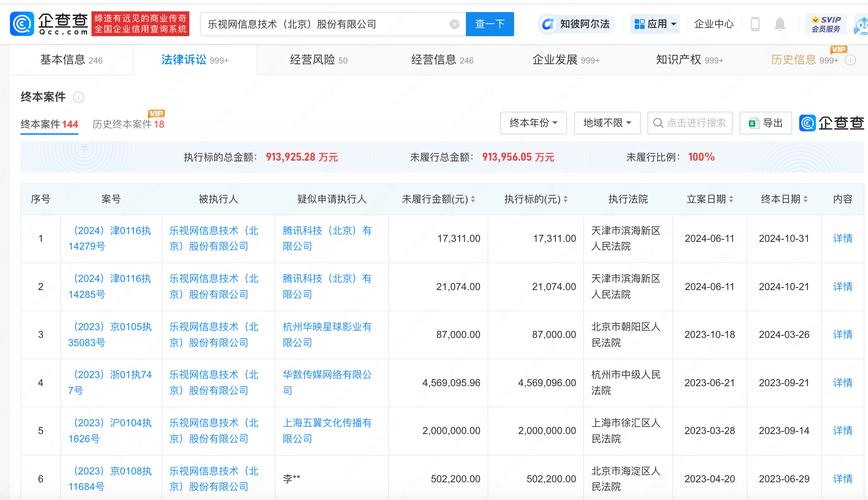This screenshot has width=868, height=500.
Task: Click filing date 2023-10-18 cell
Action: (710, 335)
